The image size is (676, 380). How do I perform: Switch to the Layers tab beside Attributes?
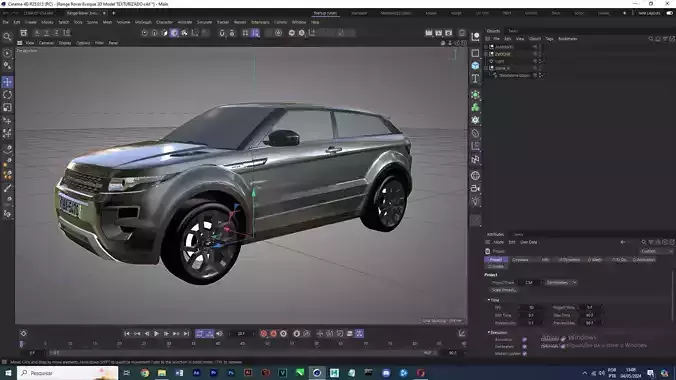518,234
